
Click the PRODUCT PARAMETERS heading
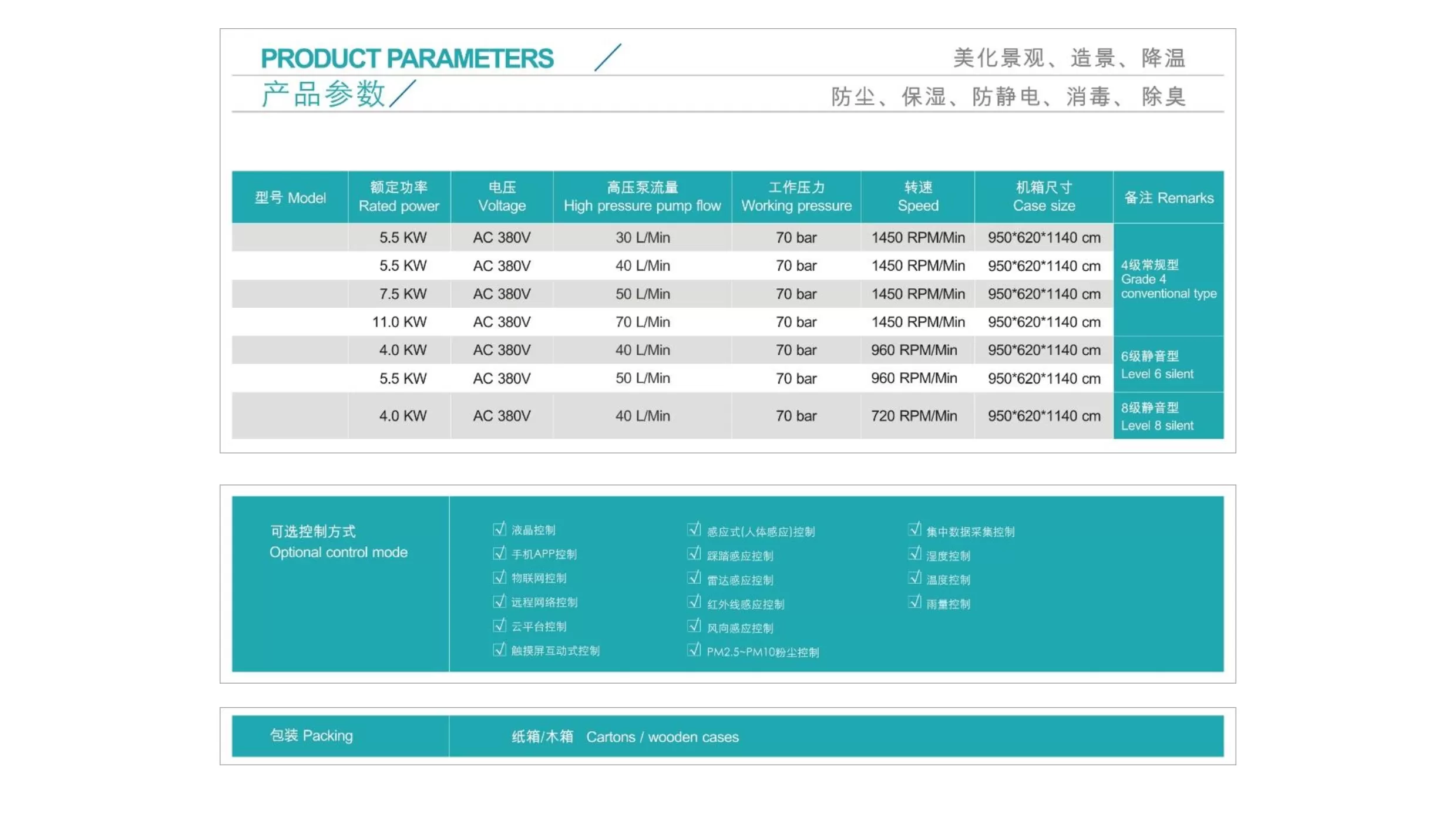point(407,58)
